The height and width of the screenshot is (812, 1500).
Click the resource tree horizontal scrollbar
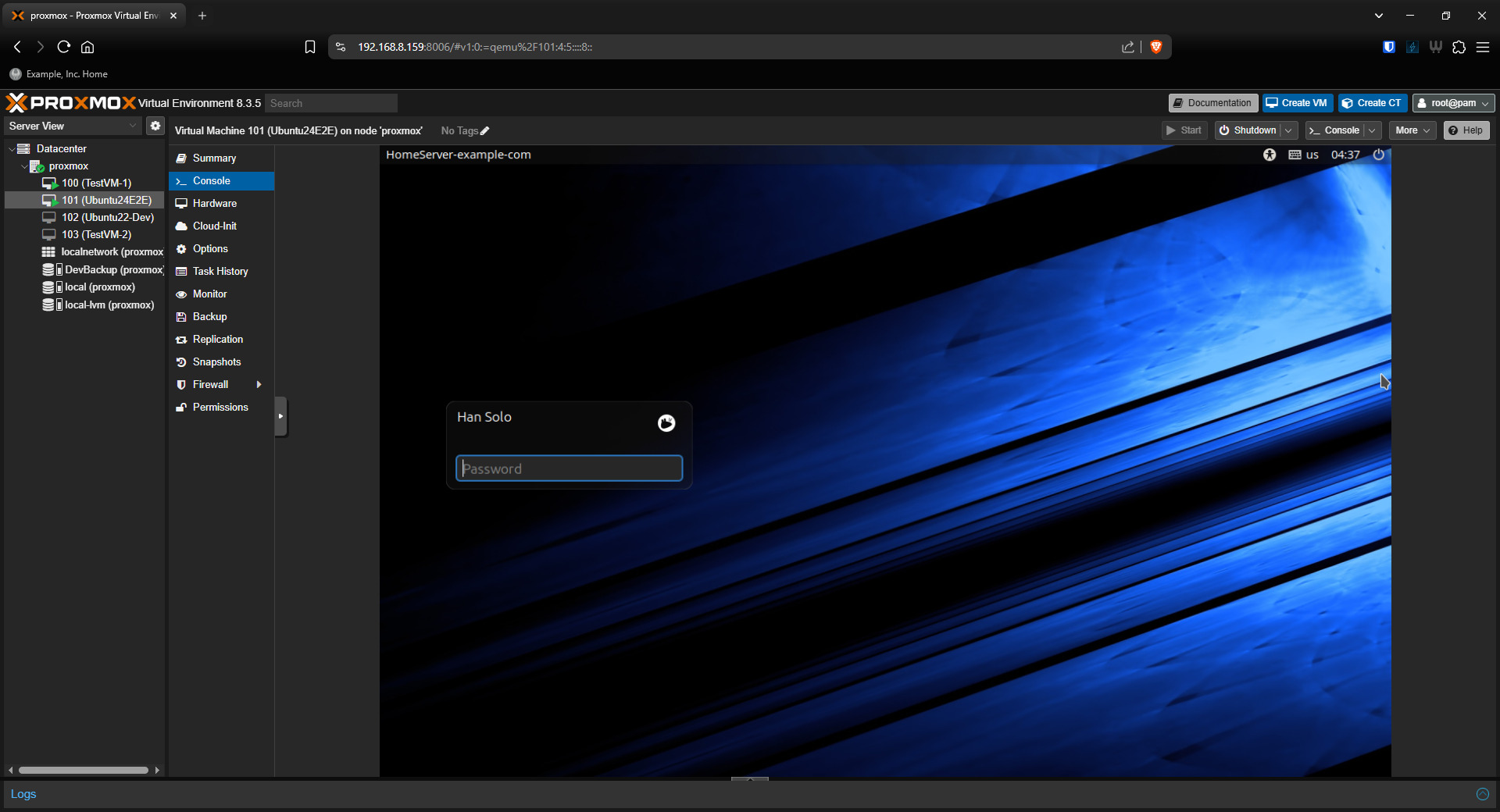click(84, 770)
